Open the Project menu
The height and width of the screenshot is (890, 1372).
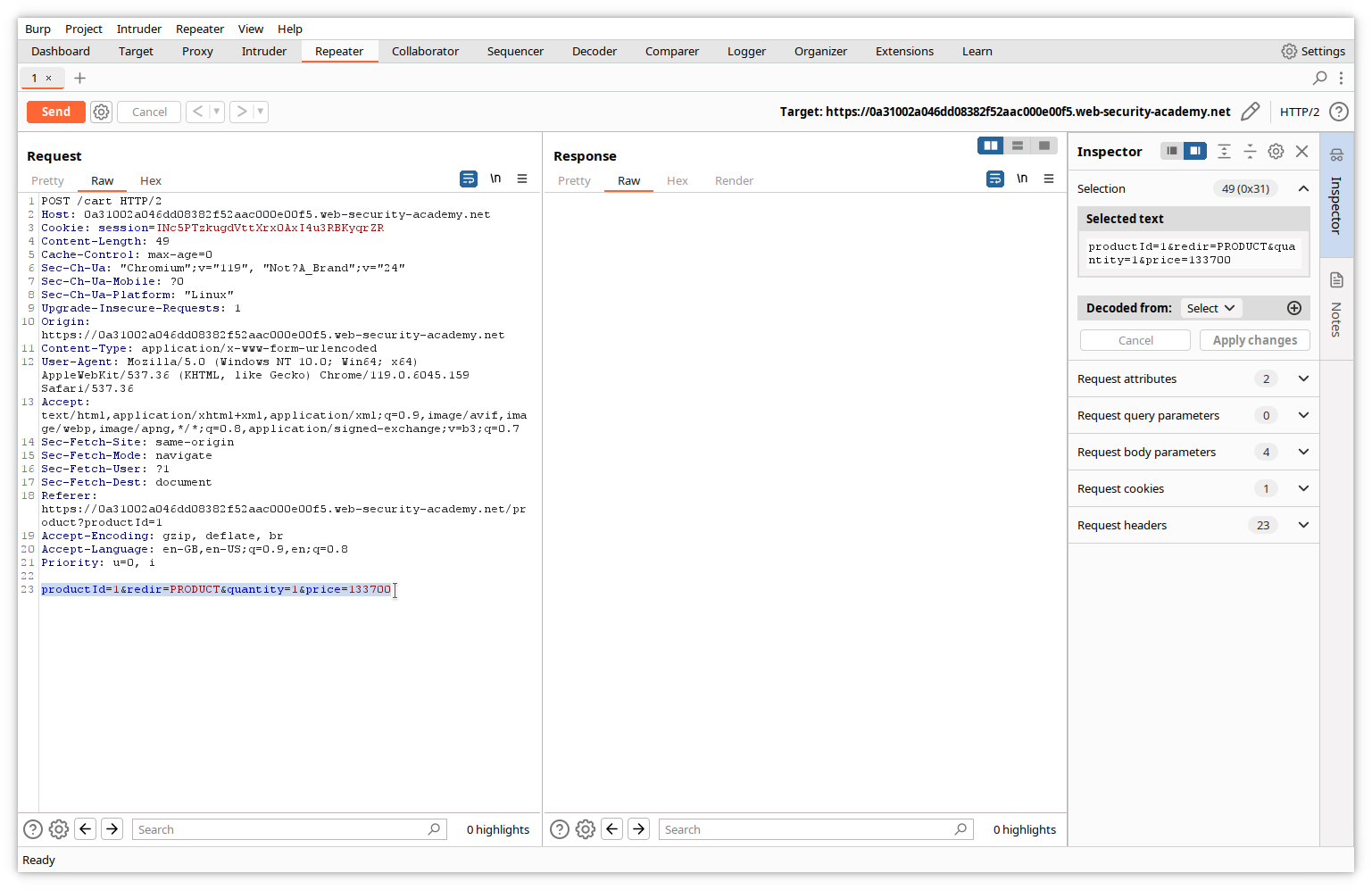tap(83, 29)
